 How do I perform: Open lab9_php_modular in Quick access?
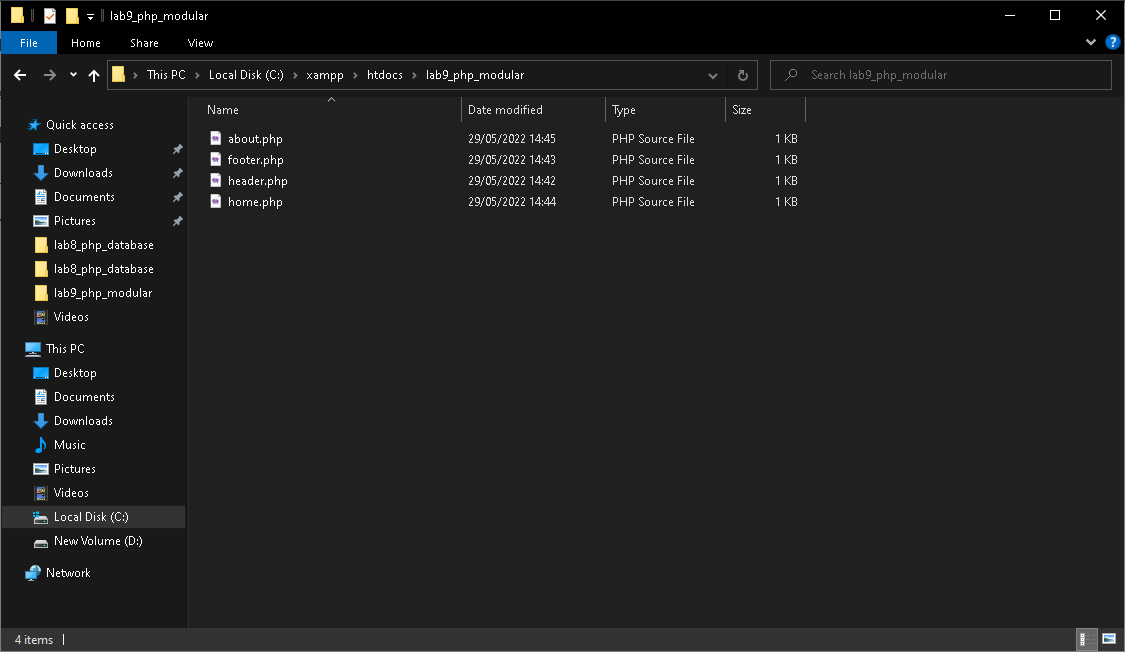coord(103,293)
